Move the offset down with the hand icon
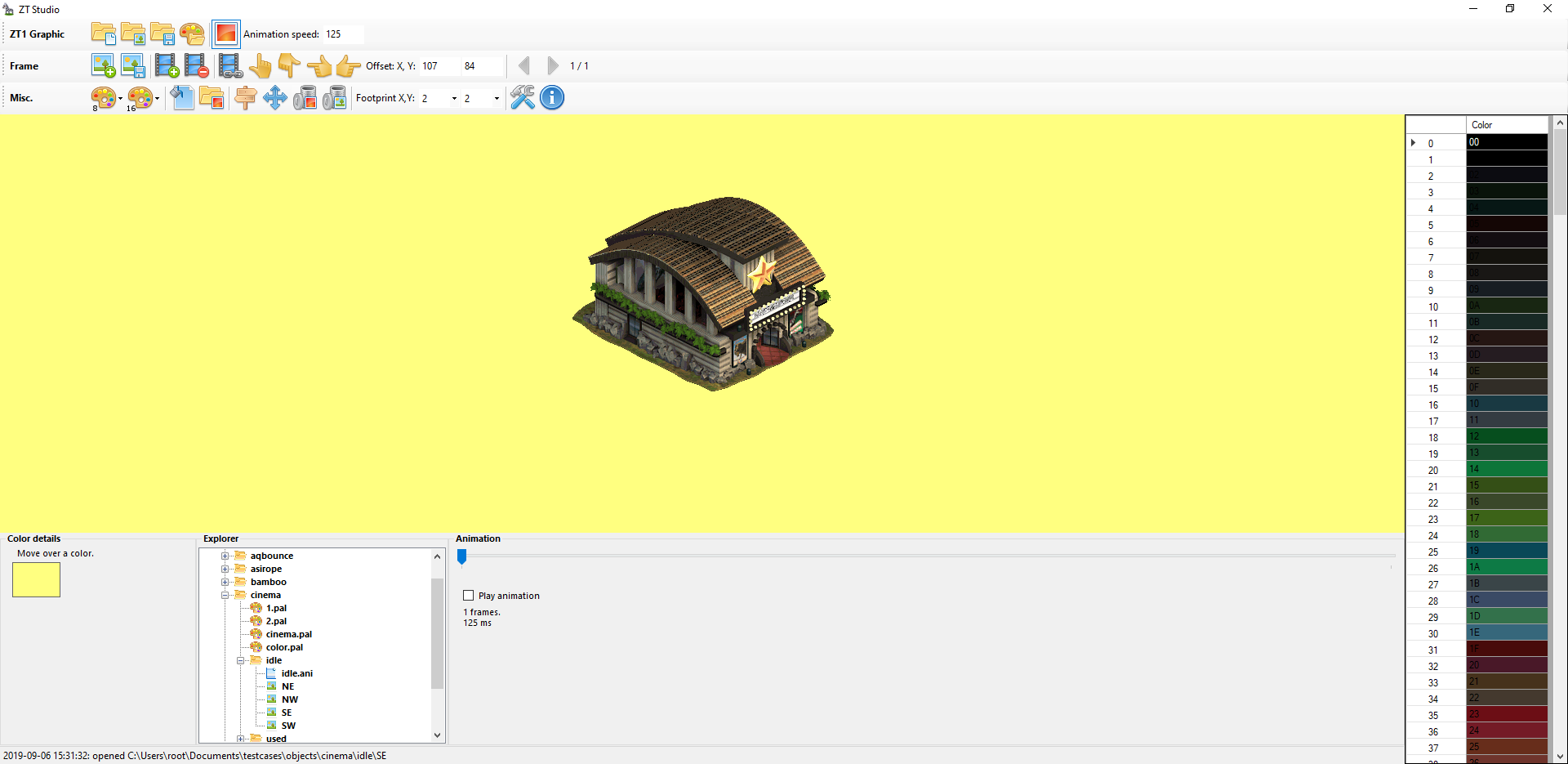 [x=289, y=65]
